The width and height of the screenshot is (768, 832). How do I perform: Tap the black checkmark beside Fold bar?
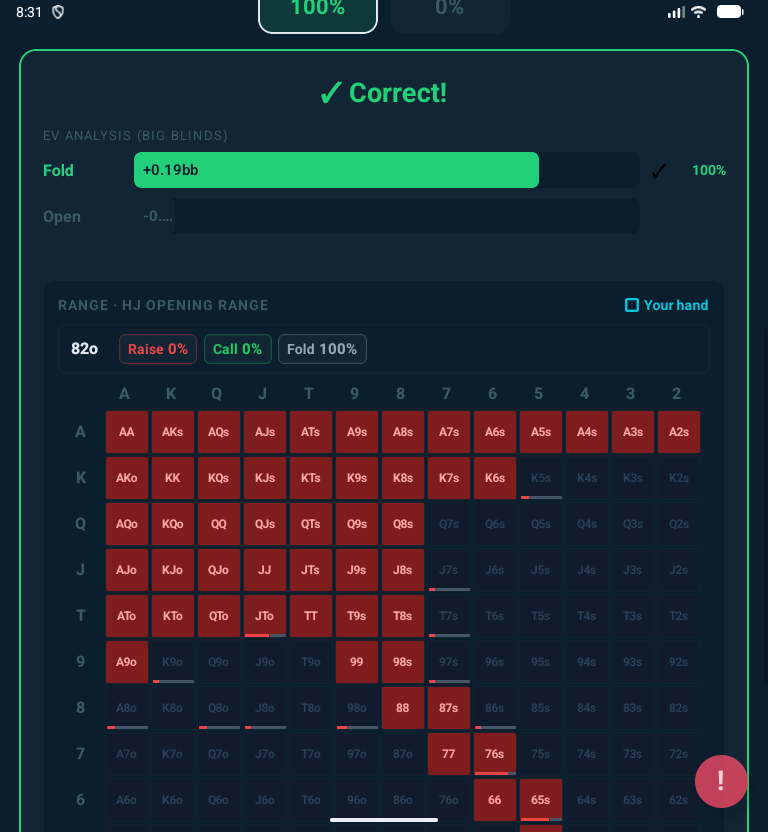658,171
